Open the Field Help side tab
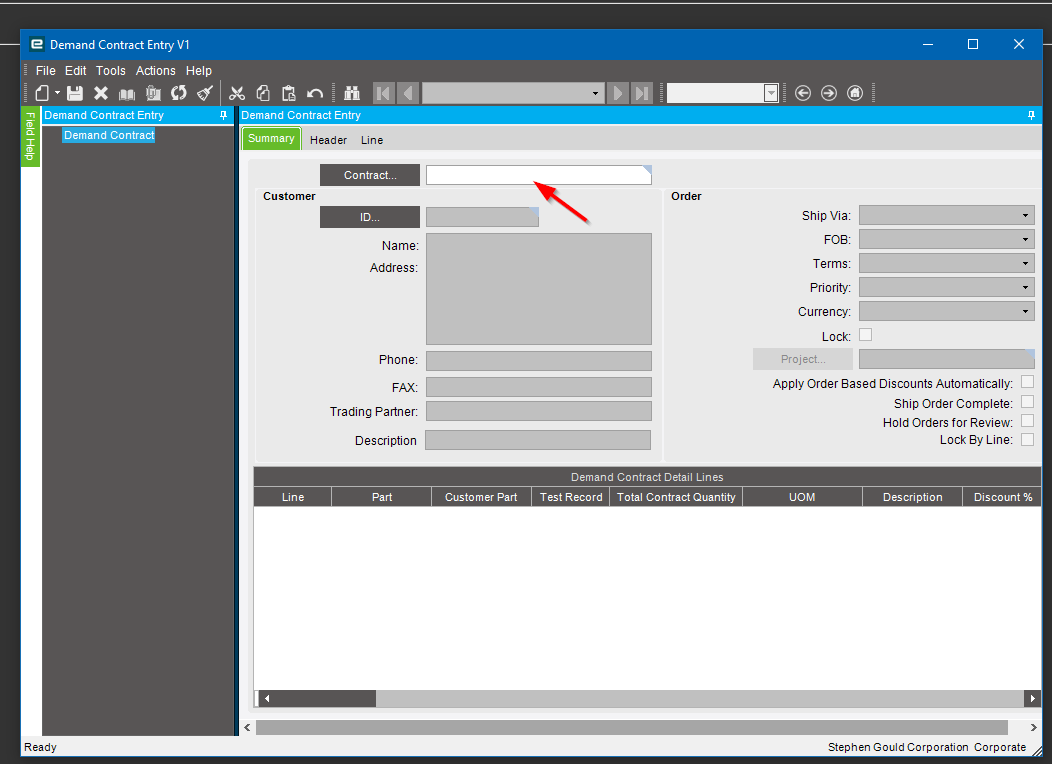This screenshot has width=1052, height=764. [30, 136]
